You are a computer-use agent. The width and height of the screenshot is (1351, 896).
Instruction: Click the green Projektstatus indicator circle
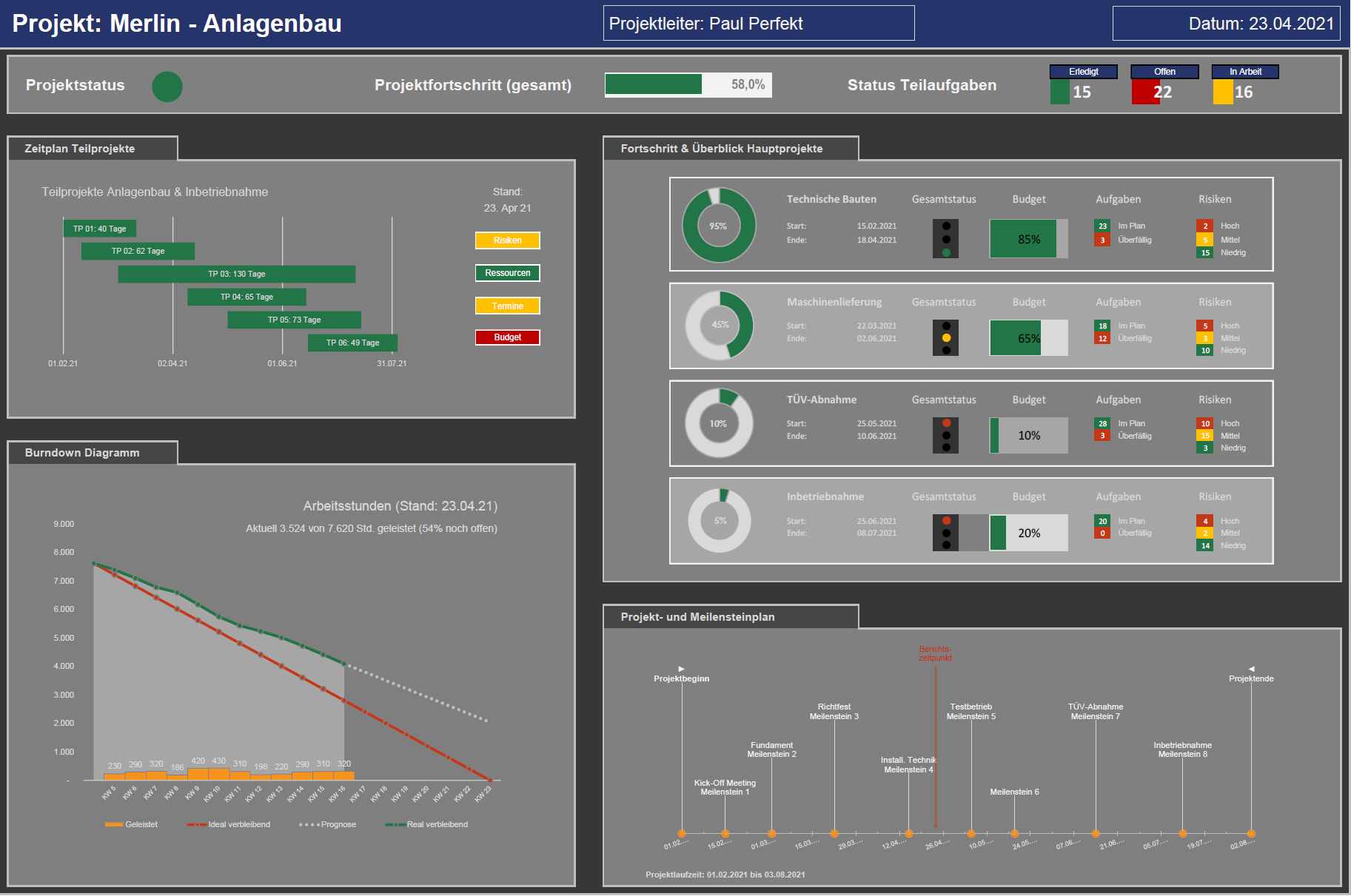pyautogui.click(x=167, y=87)
